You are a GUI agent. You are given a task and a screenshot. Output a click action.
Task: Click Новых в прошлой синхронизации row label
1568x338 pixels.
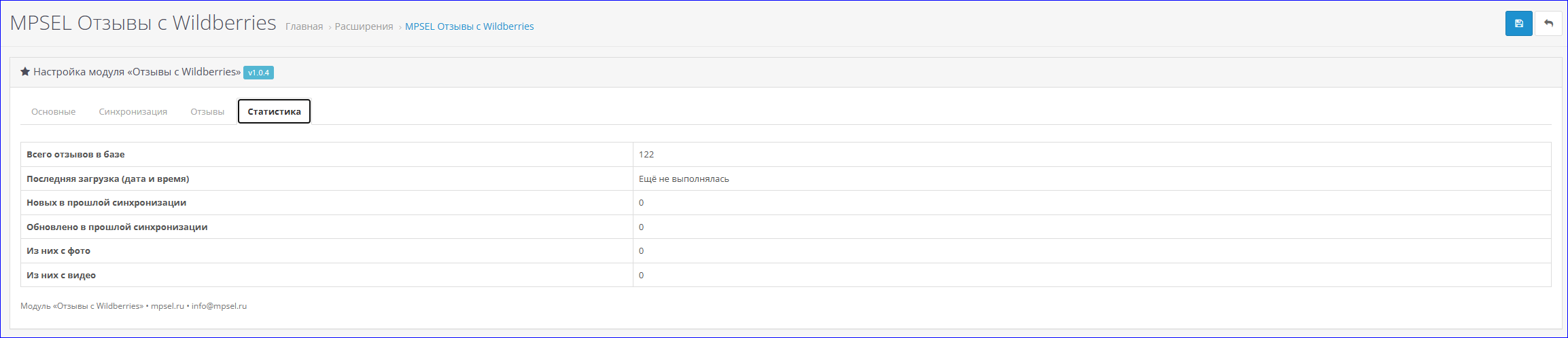[x=106, y=202]
